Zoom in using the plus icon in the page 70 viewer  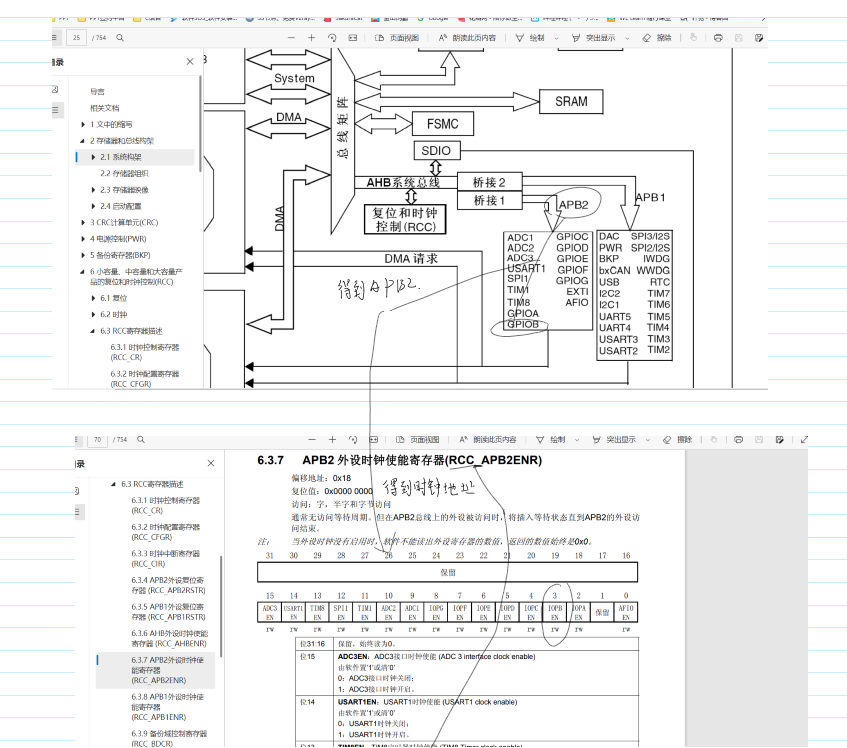(332, 440)
